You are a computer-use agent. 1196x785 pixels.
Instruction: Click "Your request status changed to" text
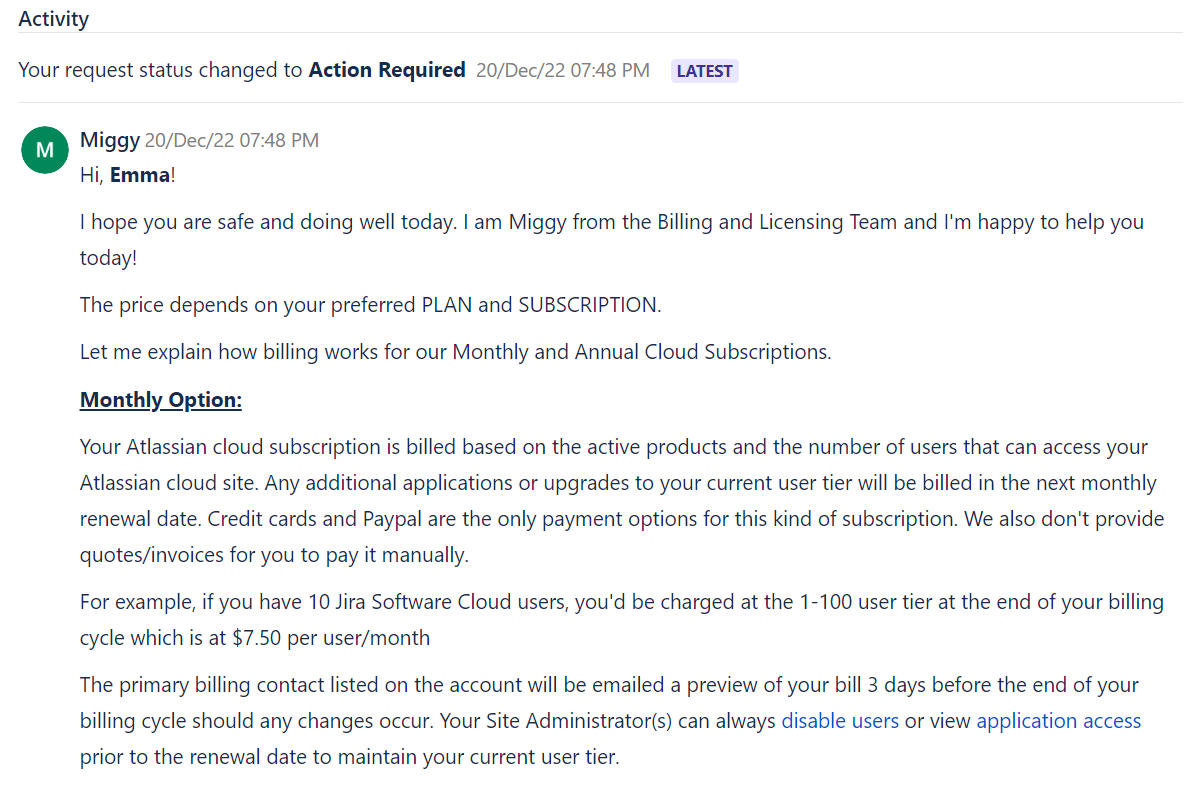pos(160,70)
